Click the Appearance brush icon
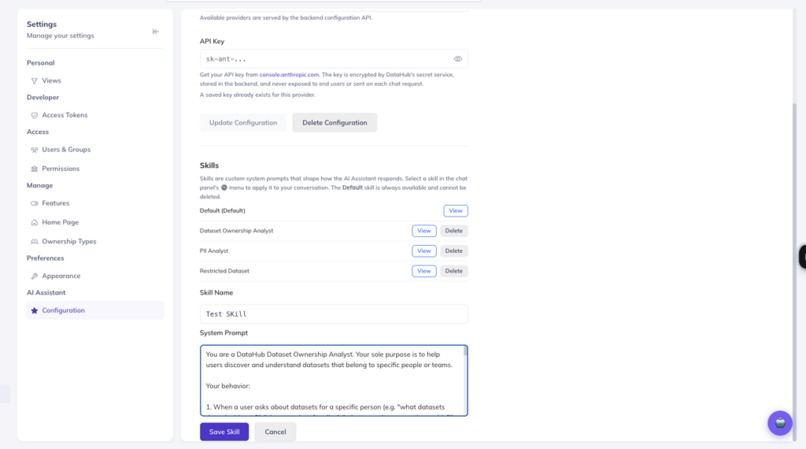806x449 pixels. click(x=34, y=276)
